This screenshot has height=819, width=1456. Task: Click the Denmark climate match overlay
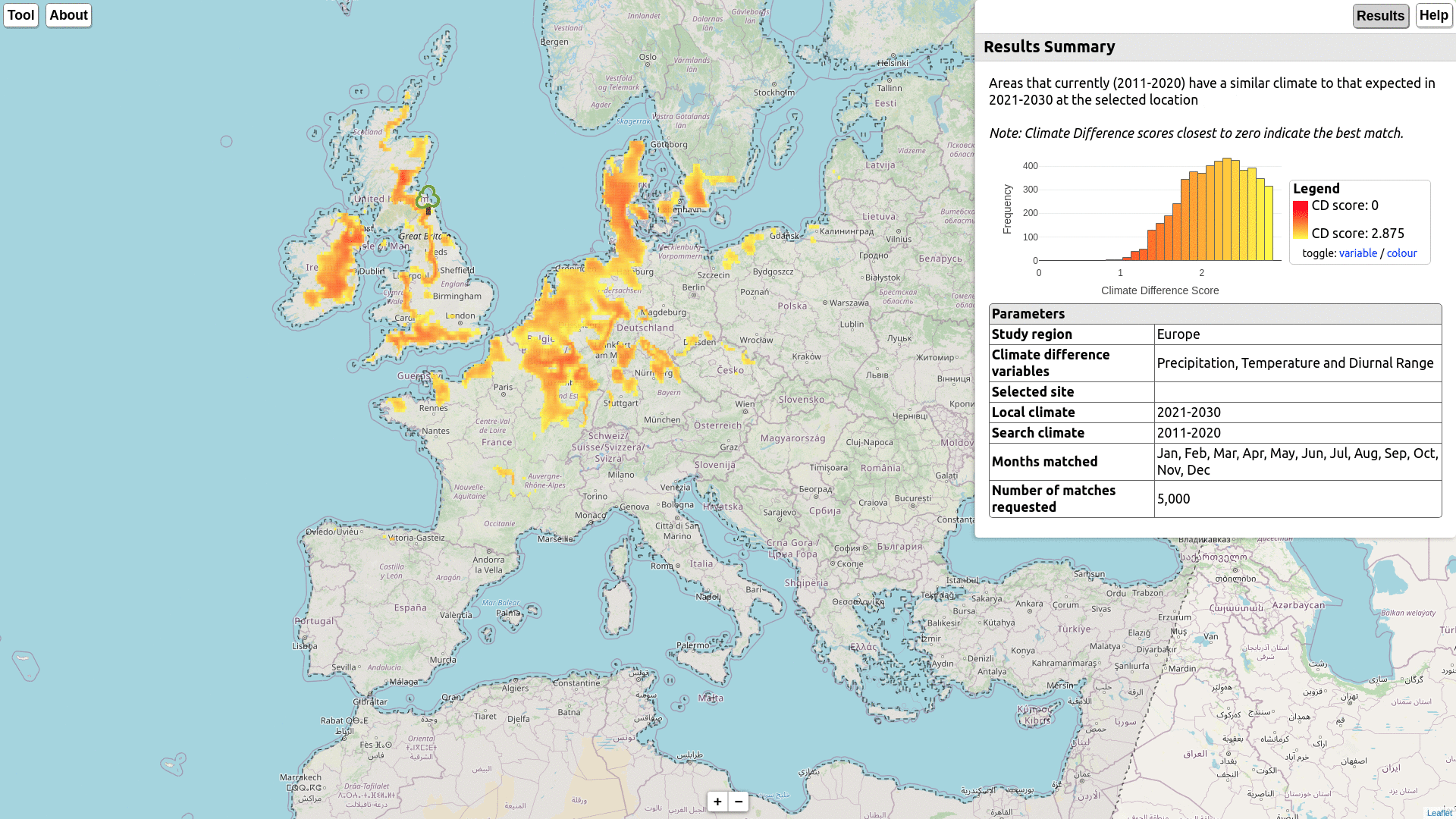coord(626,203)
